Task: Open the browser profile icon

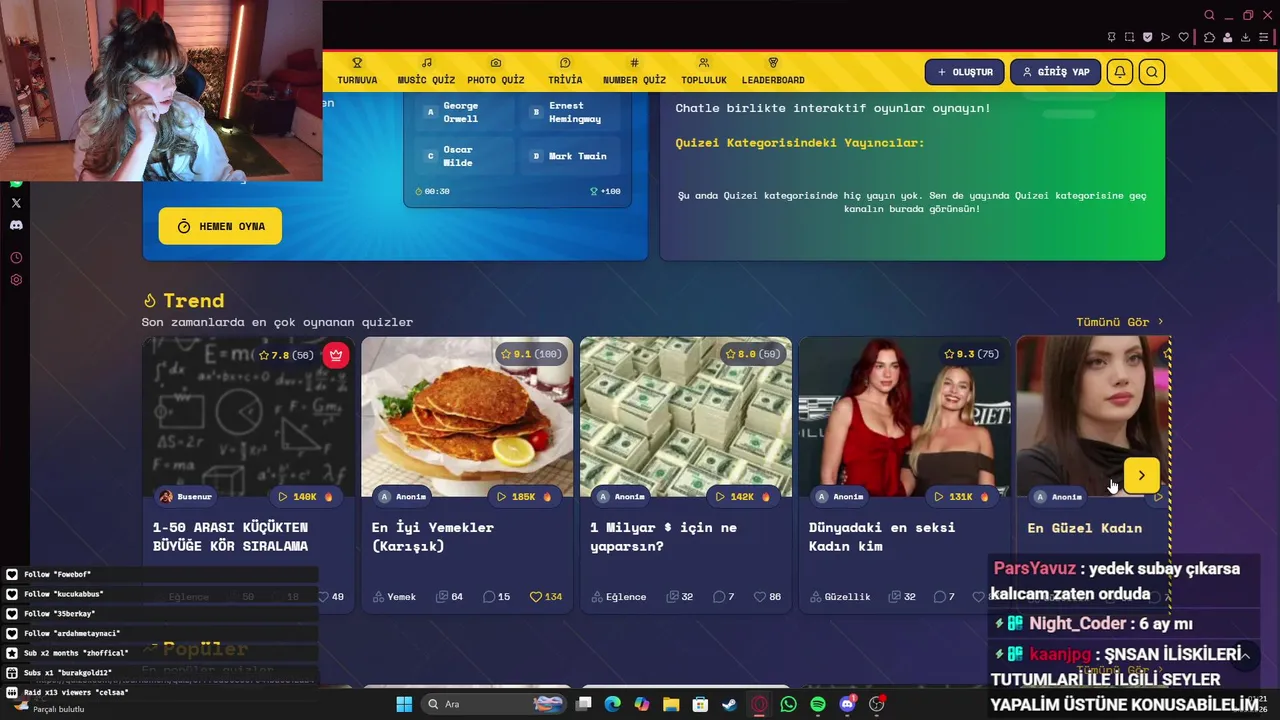Action: pos(1227,37)
